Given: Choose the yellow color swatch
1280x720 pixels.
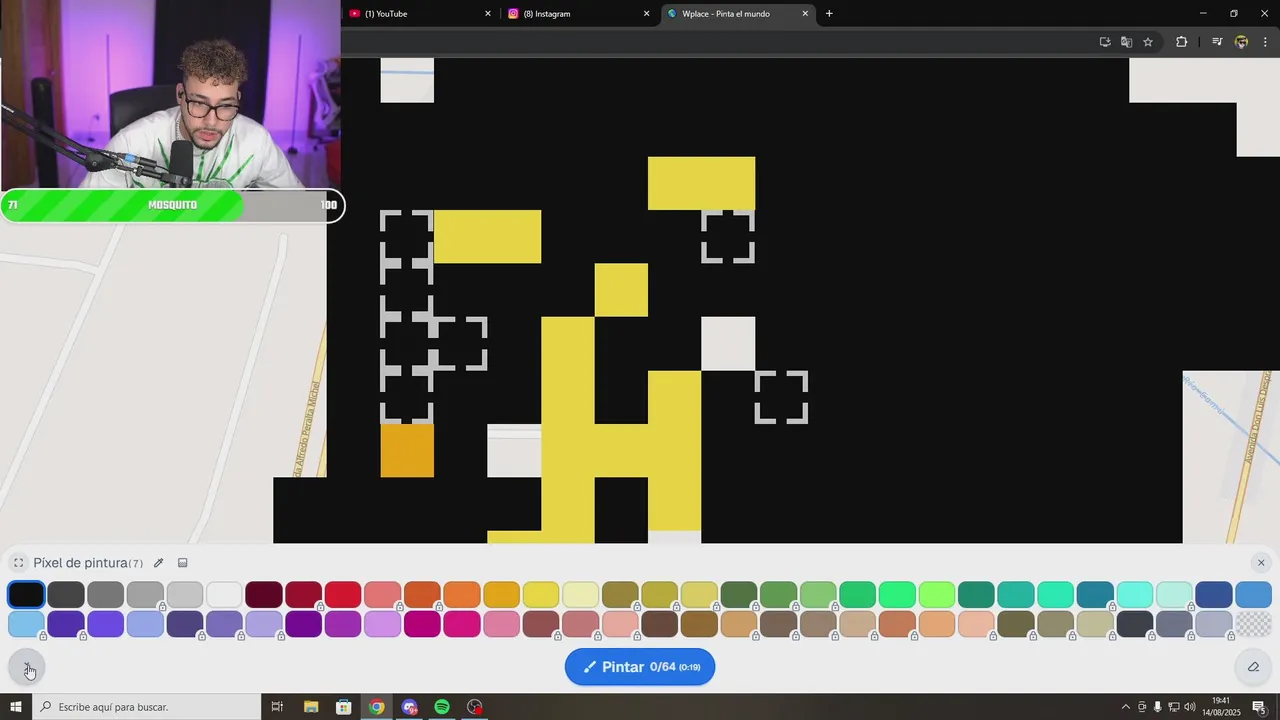Looking at the screenshot, I should click(541, 594).
